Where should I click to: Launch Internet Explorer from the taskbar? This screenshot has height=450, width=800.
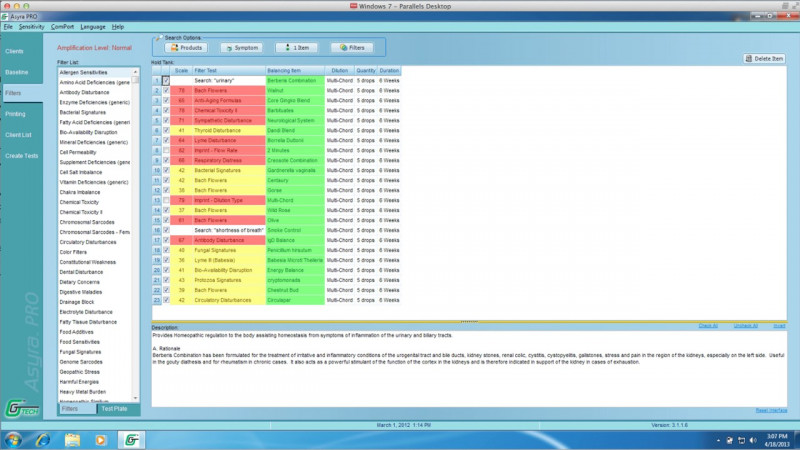pyautogui.click(x=42, y=440)
